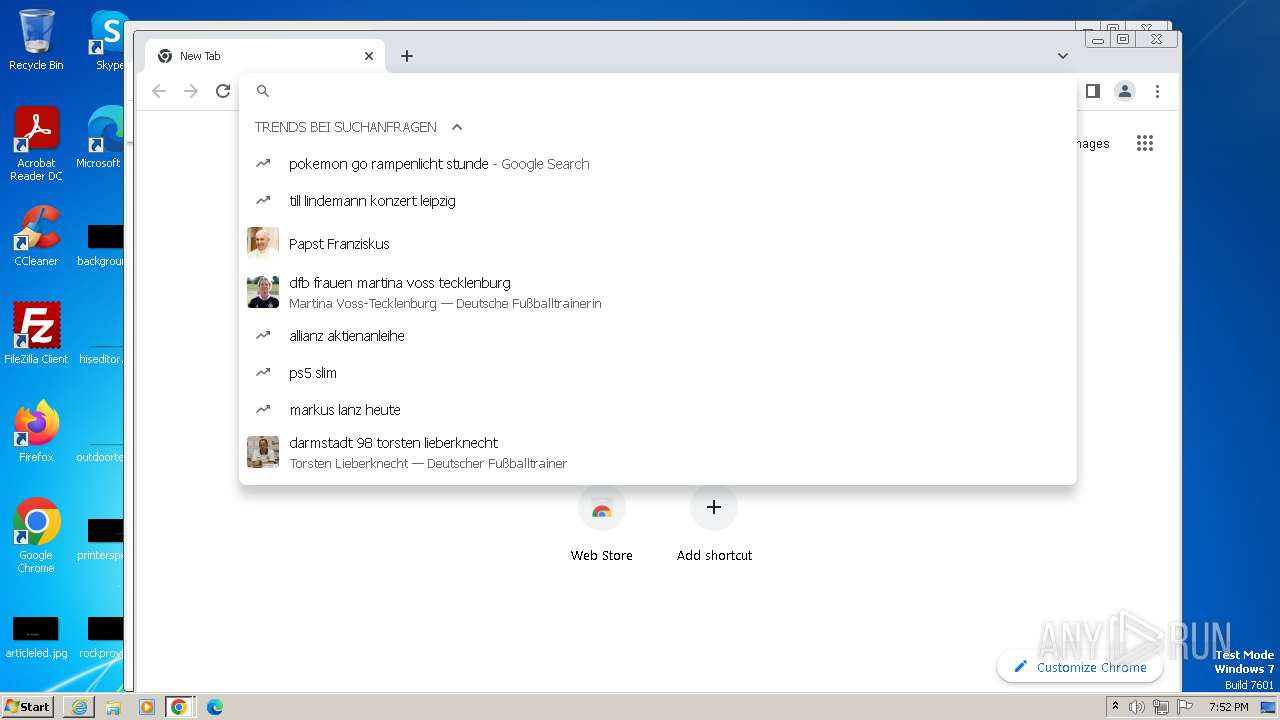The height and width of the screenshot is (720, 1280).
Task: Select suggestion allianz aktienanleihe
Action: click(x=658, y=336)
